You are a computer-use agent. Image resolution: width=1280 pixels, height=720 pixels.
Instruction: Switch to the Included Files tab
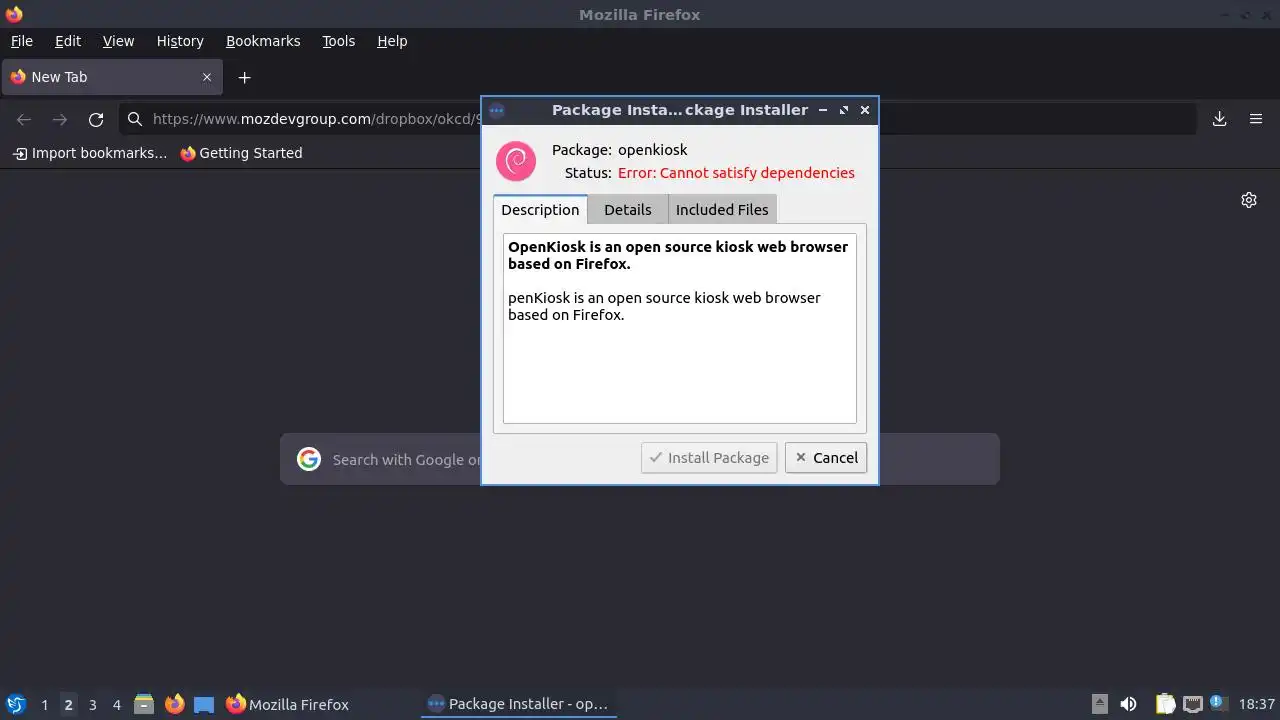tap(722, 209)
